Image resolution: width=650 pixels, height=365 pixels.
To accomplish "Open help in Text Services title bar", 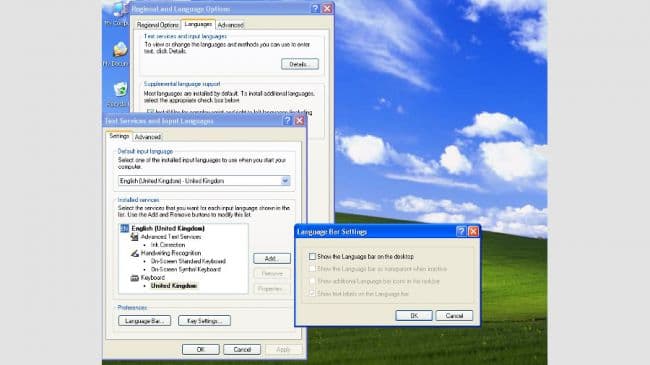I will click(287, 121).
